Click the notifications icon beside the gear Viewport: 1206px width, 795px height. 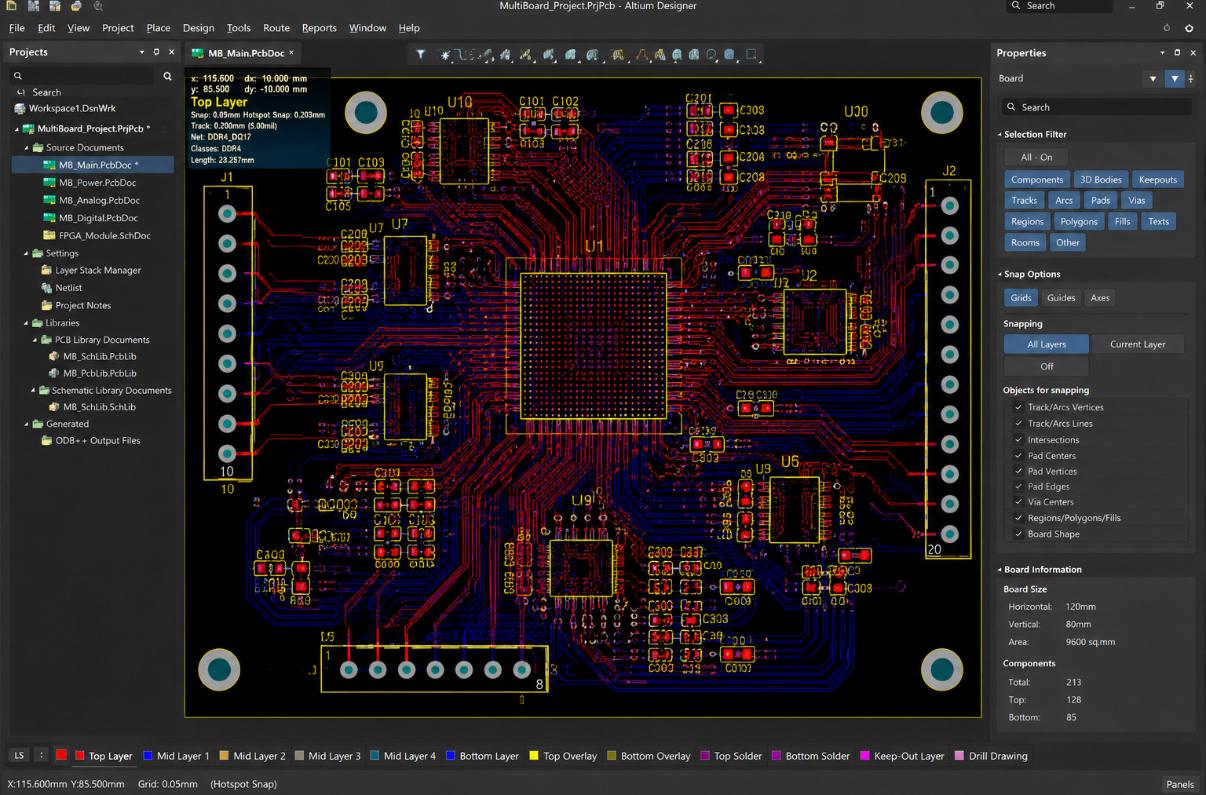[x=1166, y=28]
